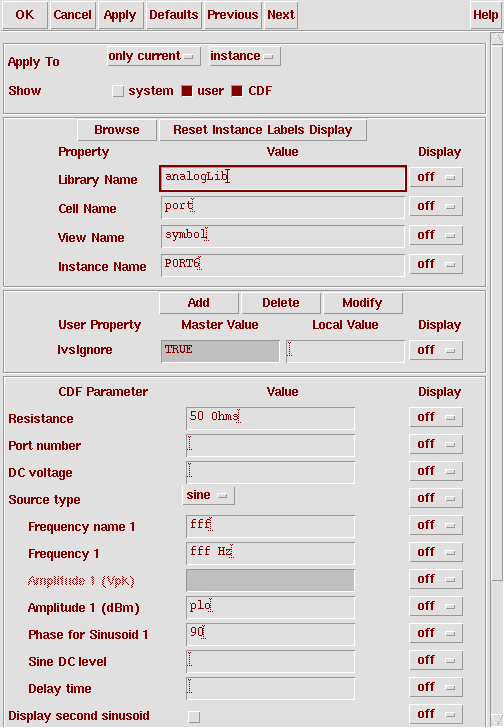Click the scrollbar up arrow
This screenshot has height=728, width=504.
click(497, 39)
